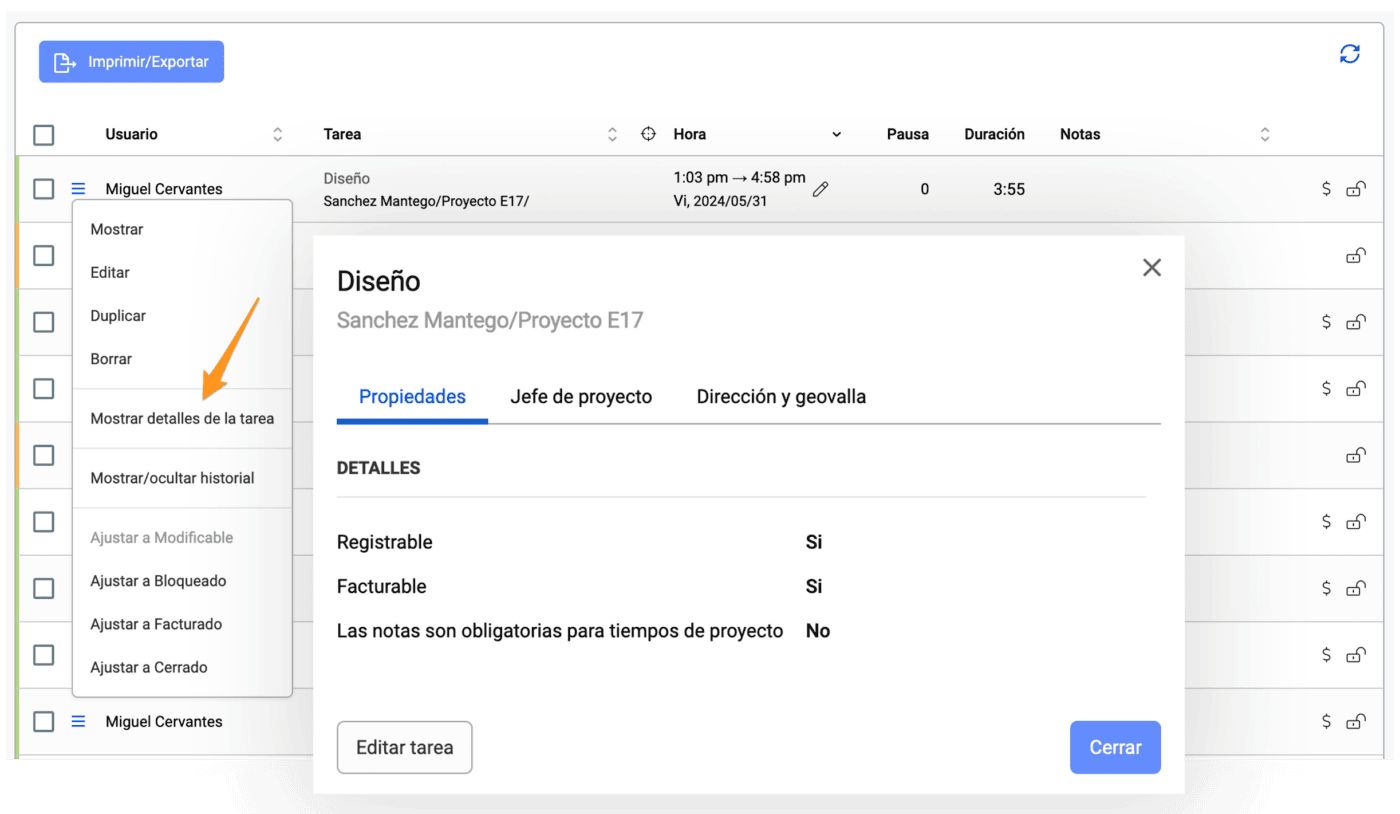Click the blue Cerrar button
Image resolution: width=1400 pixels, height=814 pixels.
[x=1115, y=747]
